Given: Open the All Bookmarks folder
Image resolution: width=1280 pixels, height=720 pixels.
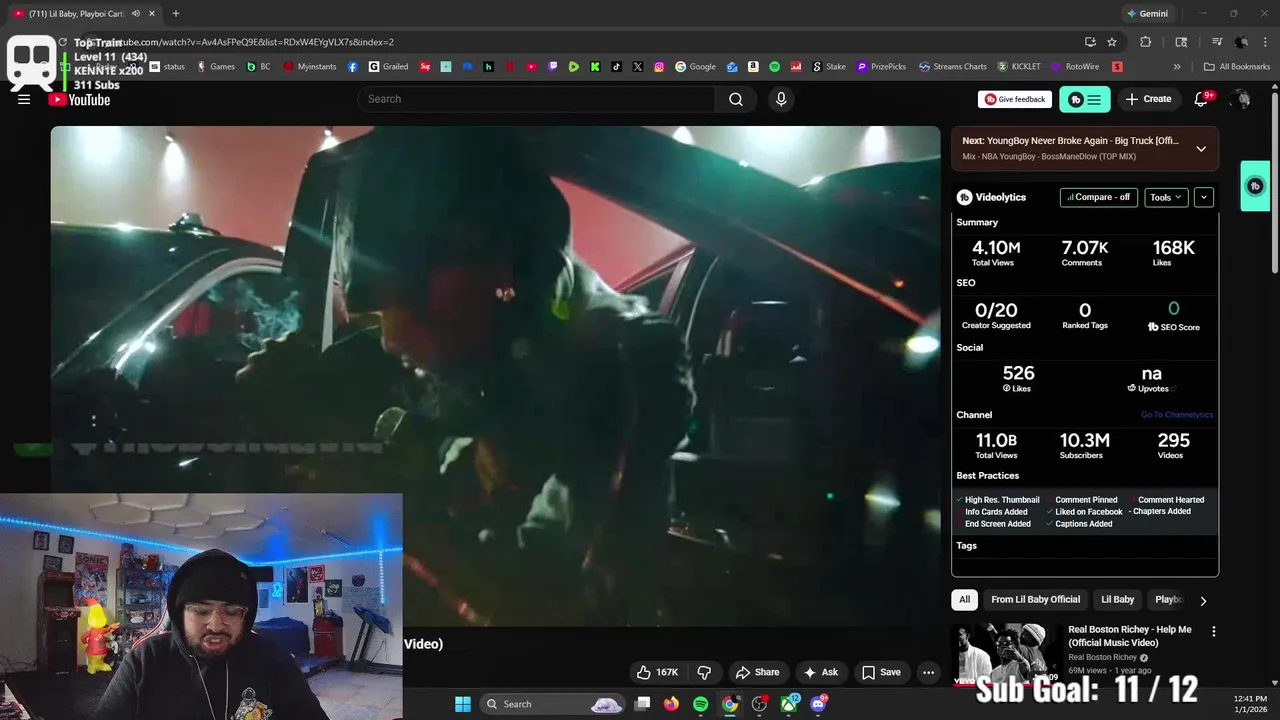Looking at the screenshot, I should point(1237,67).
